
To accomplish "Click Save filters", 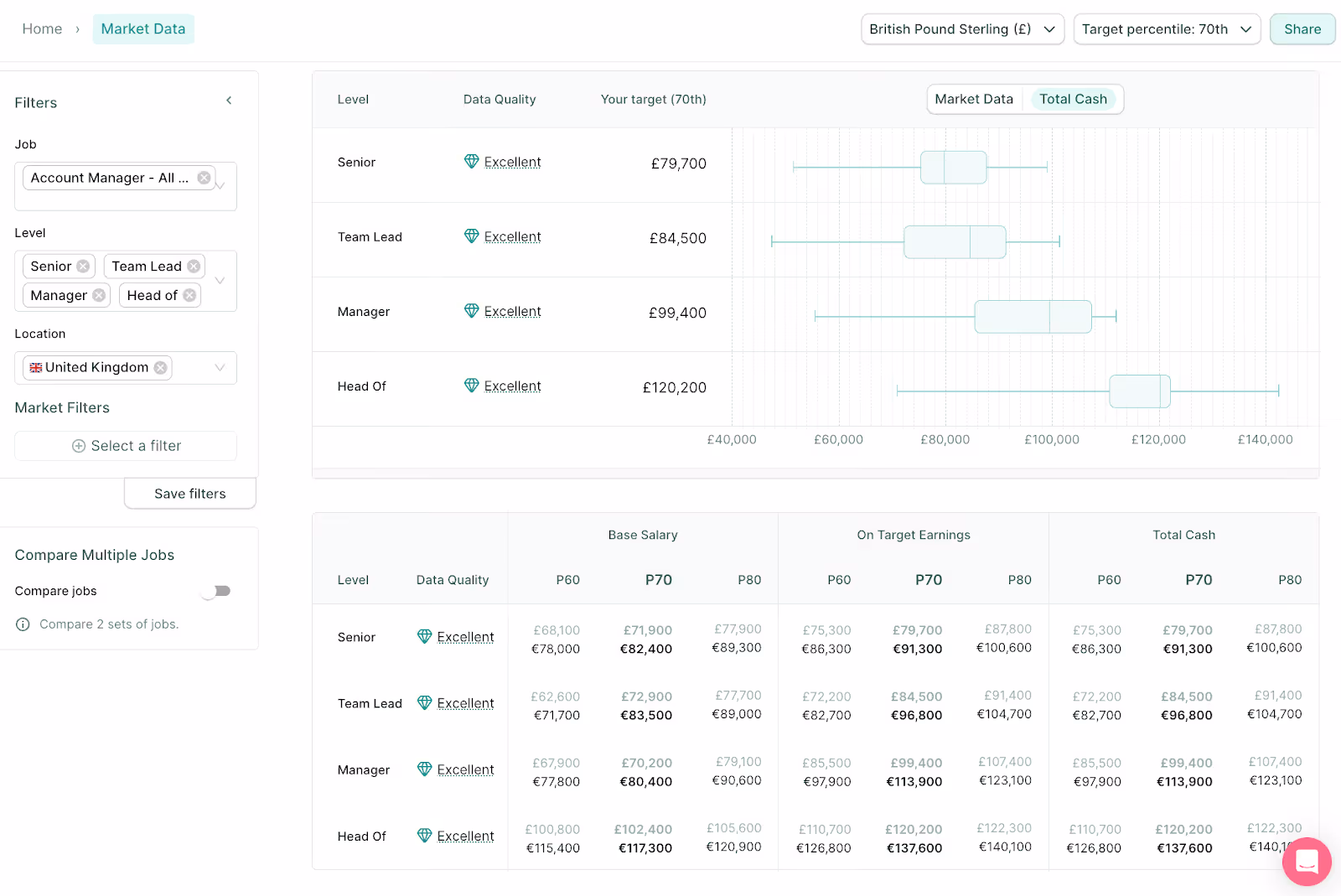I will click(189, 493).
